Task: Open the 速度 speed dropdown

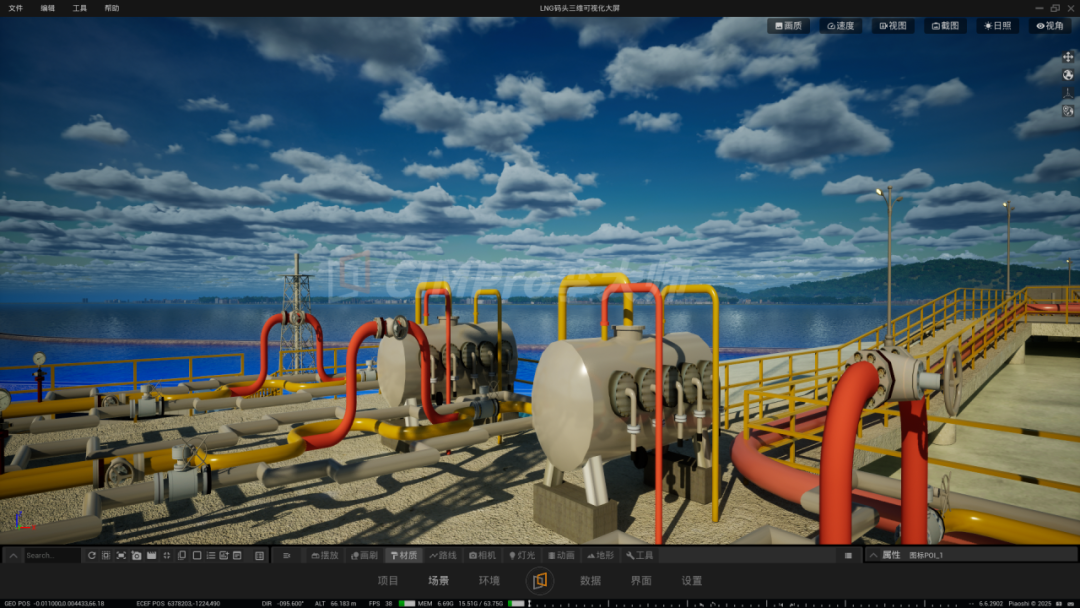Action: [840, 25]
